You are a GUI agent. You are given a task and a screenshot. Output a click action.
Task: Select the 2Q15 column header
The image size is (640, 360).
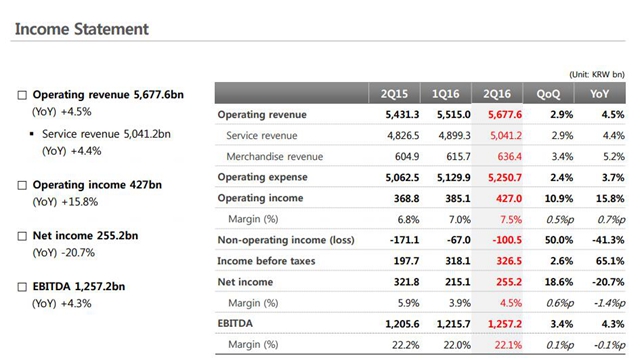pos(394,93)
